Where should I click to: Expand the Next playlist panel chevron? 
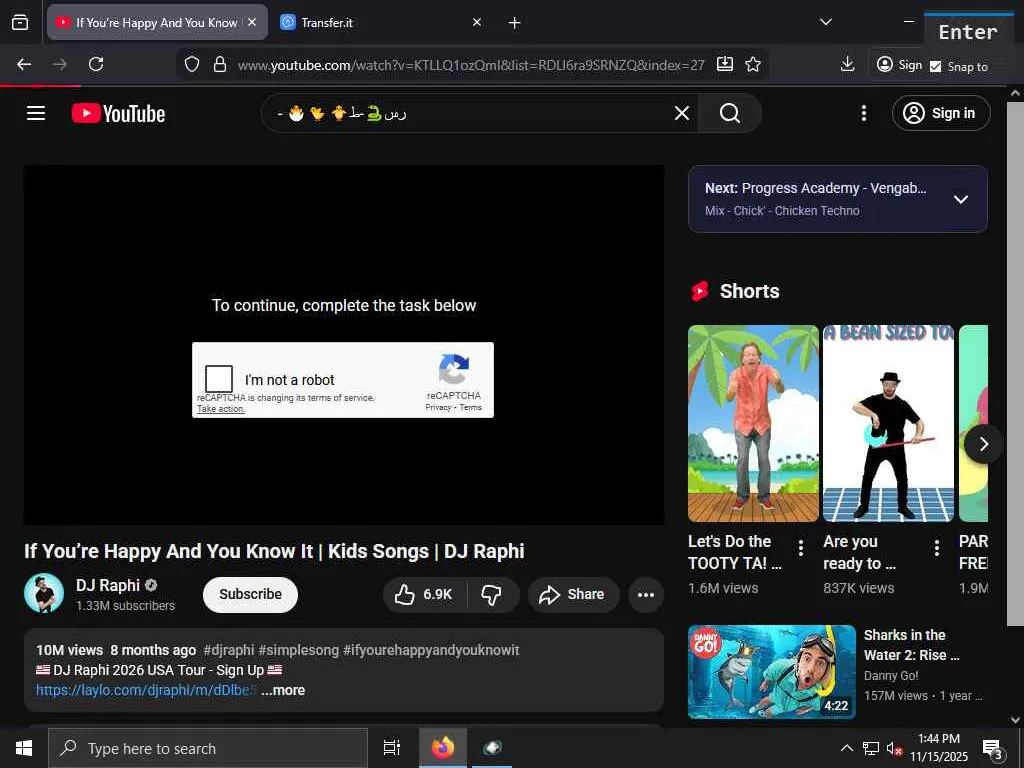click(961, 199)
